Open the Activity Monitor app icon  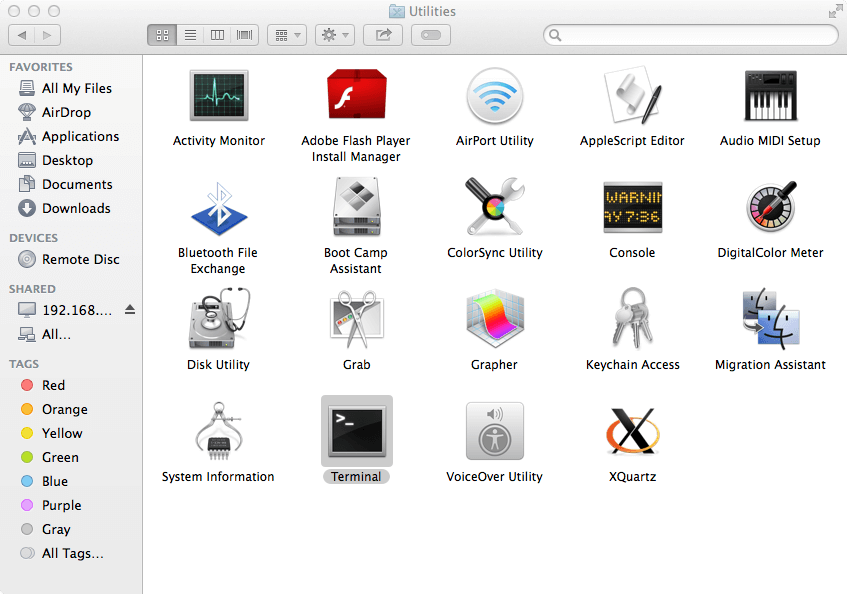pyautogui.click(x=219, y=95)
